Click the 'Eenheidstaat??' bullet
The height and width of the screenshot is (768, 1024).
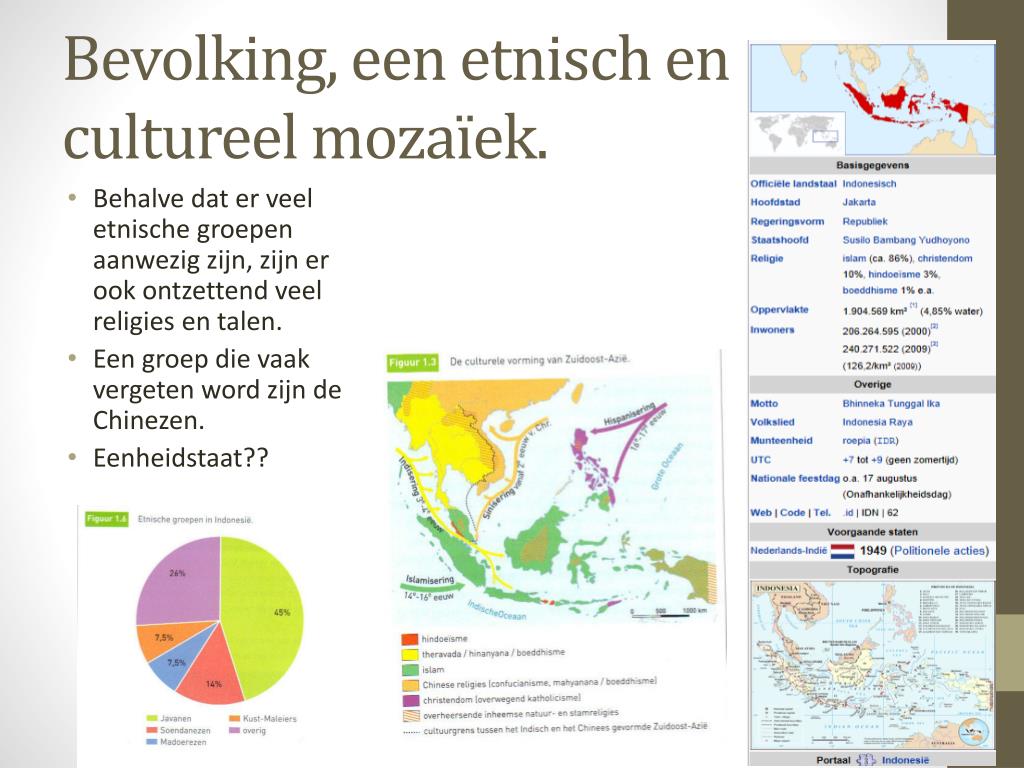180,458
